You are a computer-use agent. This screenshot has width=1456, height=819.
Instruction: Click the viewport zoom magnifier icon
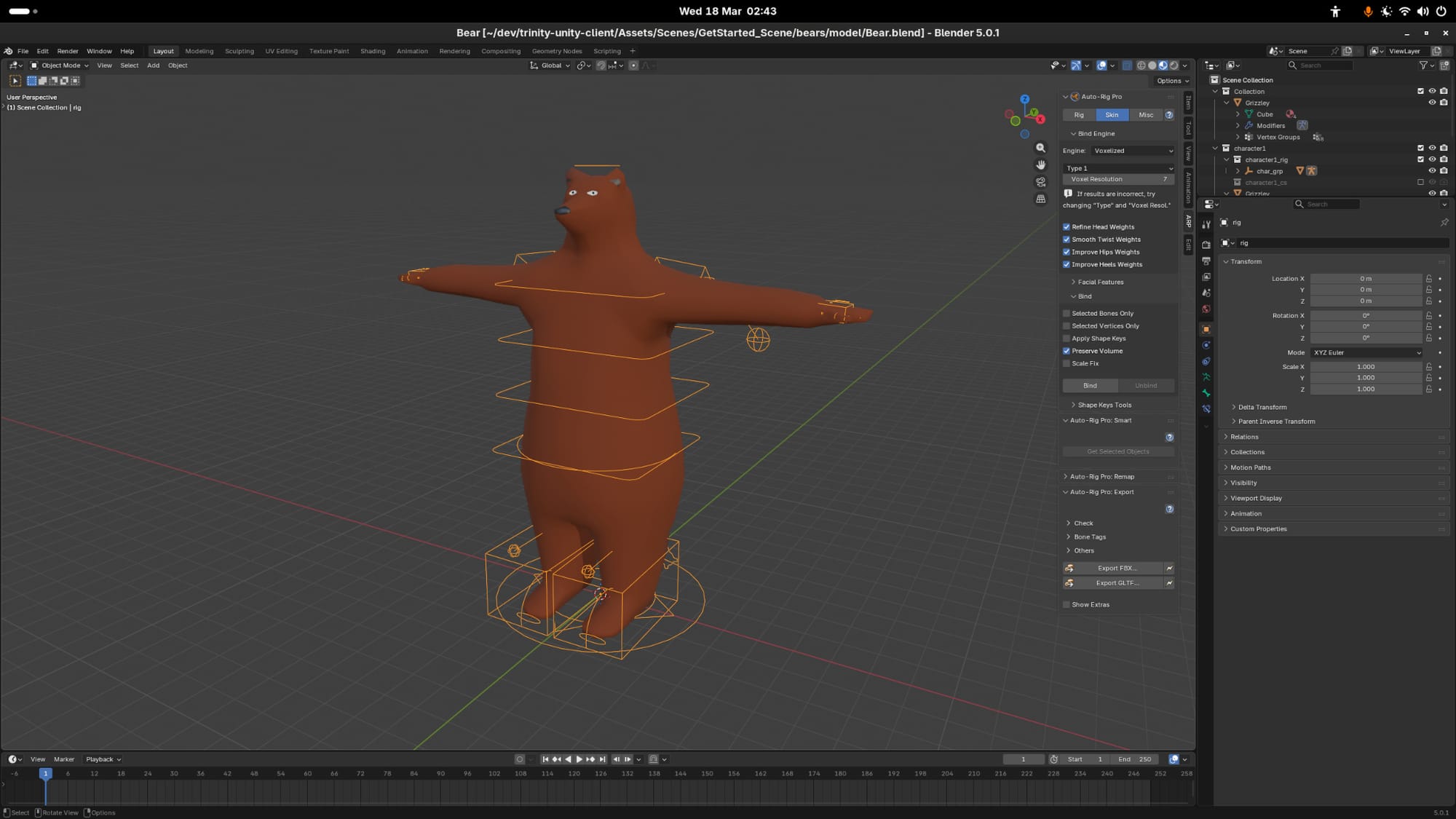coord(1041,148)
